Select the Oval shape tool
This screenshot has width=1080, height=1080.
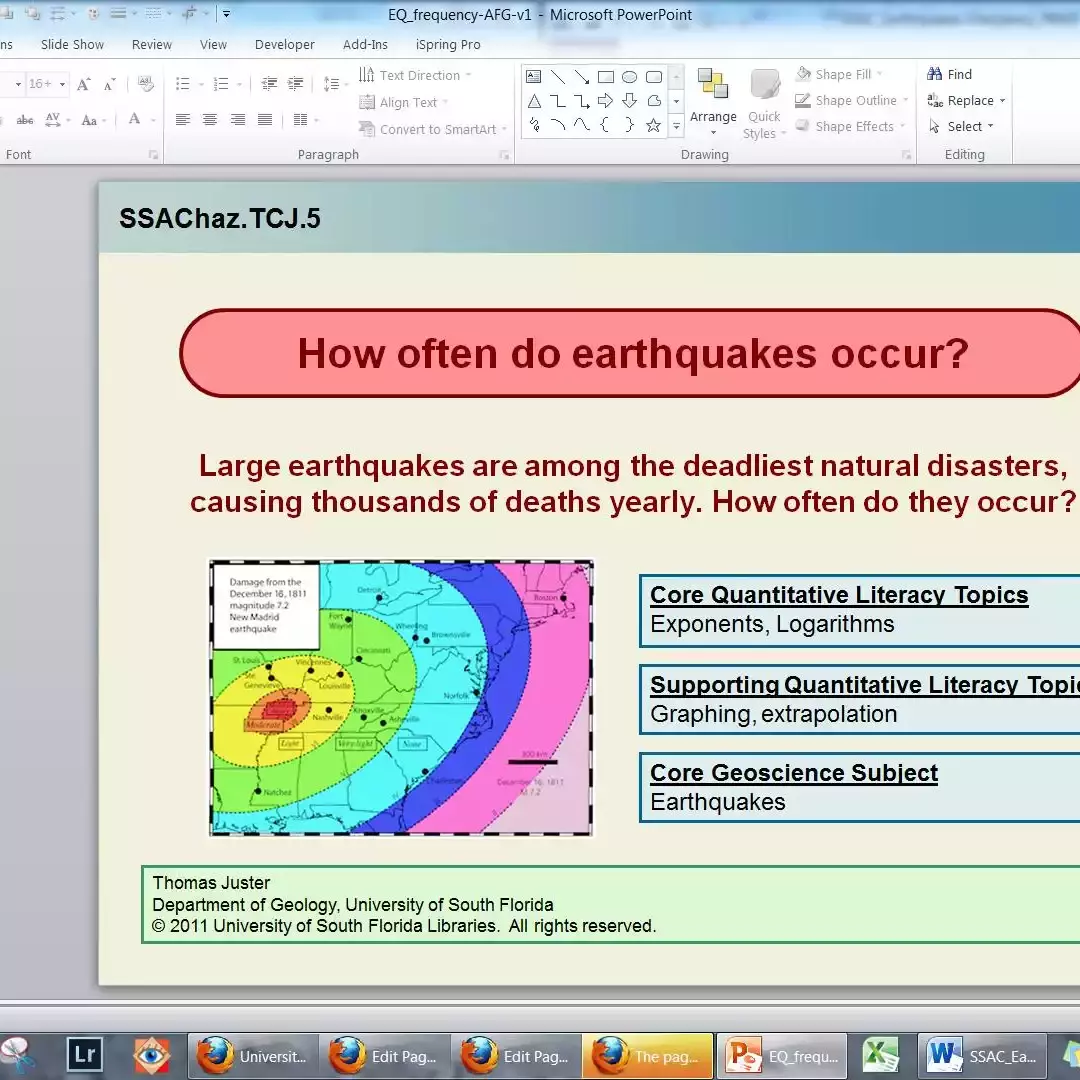click(x=630, y=77)
